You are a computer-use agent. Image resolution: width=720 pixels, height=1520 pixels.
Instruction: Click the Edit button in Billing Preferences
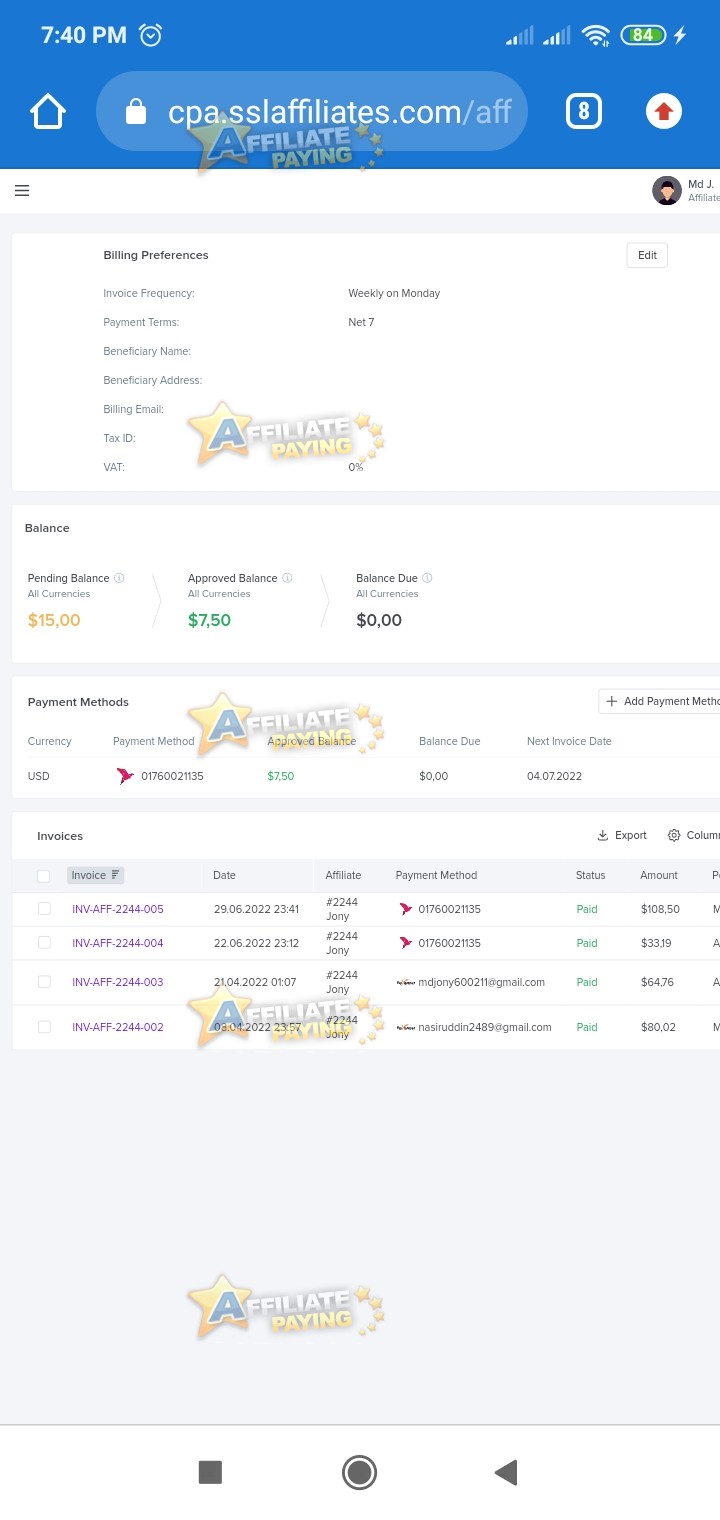pos(646,255)
